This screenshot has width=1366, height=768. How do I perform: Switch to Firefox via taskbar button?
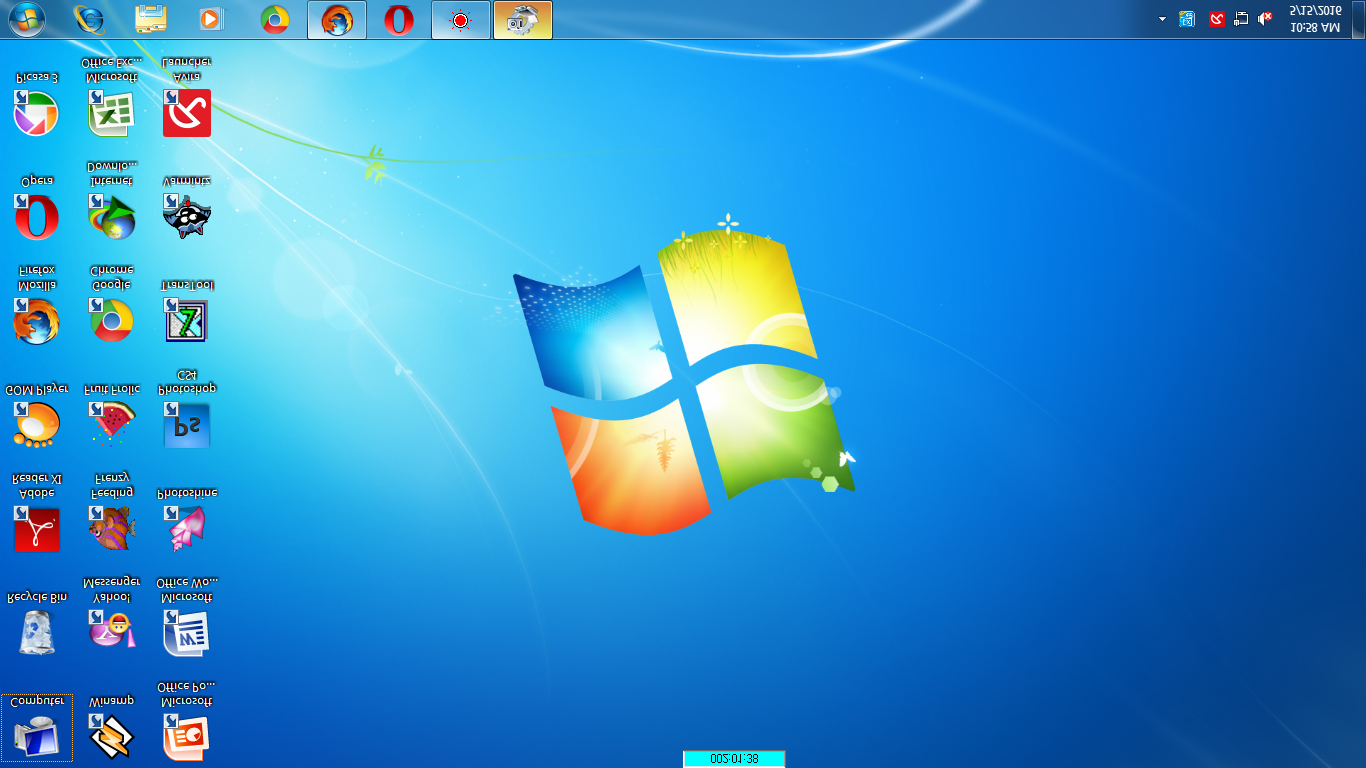pyautogui.click(x=337, y=19)
